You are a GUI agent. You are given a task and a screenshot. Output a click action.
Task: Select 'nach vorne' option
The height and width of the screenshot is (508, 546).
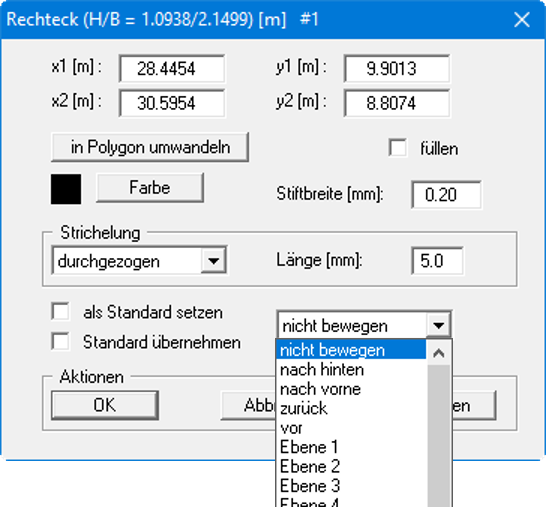pos(351,389)
